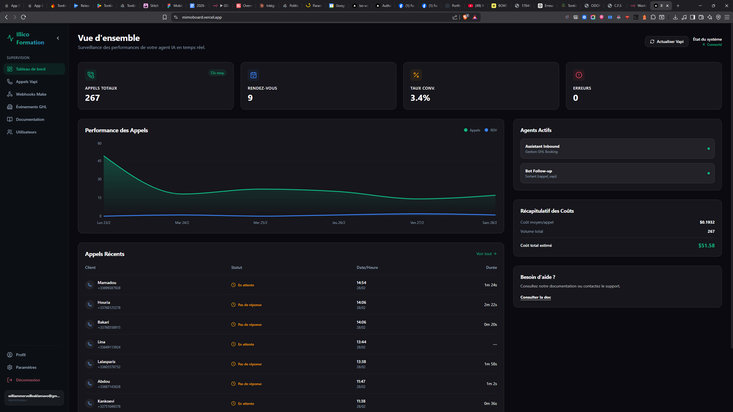Open the Tableau de bord menu item
Image resolution: width=733 pixels, height=412 pixels.
click(x=31, y=69)
